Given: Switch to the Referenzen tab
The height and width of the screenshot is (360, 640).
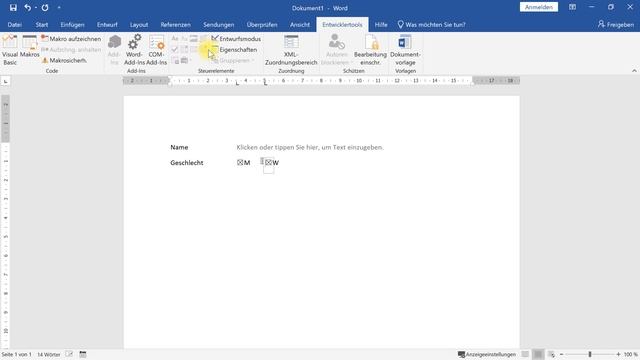Looking at the screenshot, I should [176, 24].
